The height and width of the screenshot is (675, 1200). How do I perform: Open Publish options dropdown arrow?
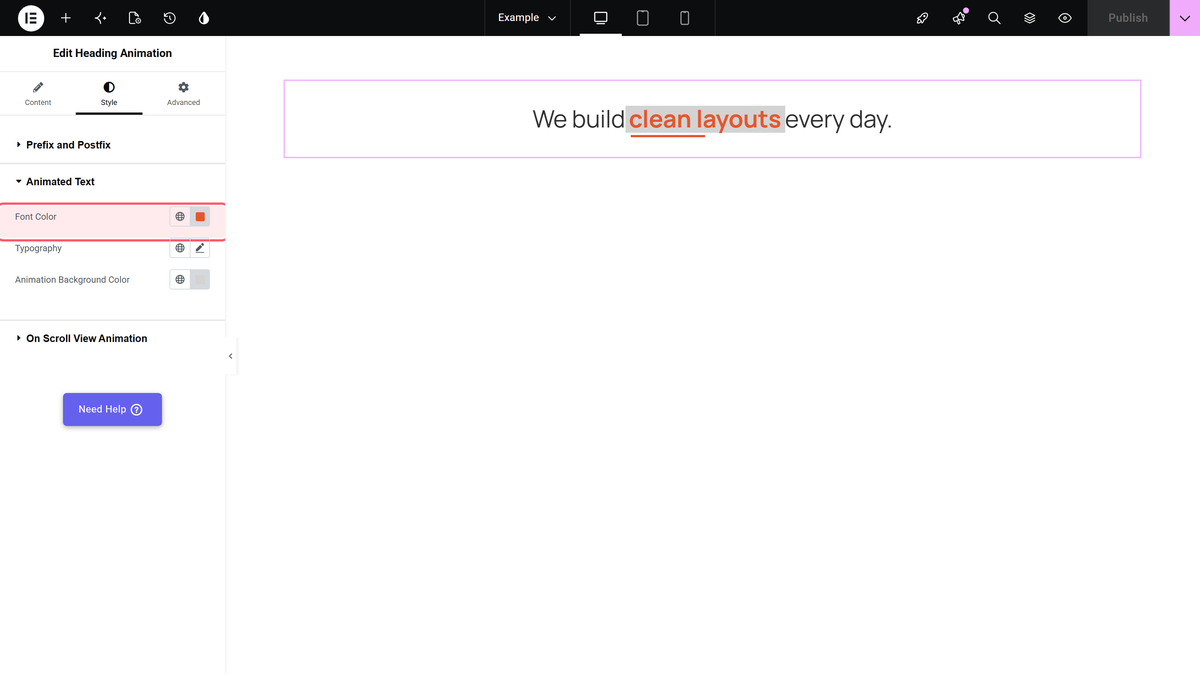1185,18
